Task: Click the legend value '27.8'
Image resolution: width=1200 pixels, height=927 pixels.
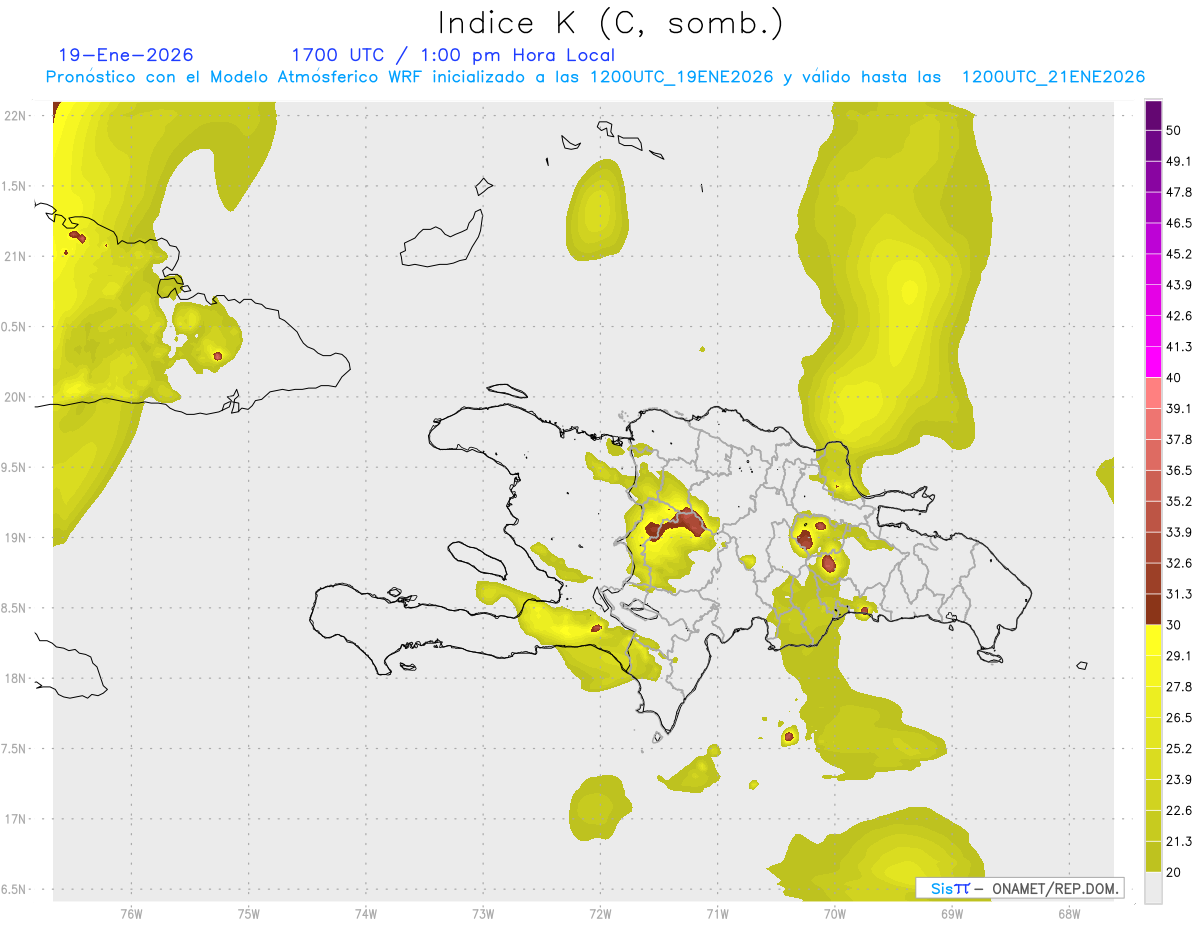Action: 1179,686
